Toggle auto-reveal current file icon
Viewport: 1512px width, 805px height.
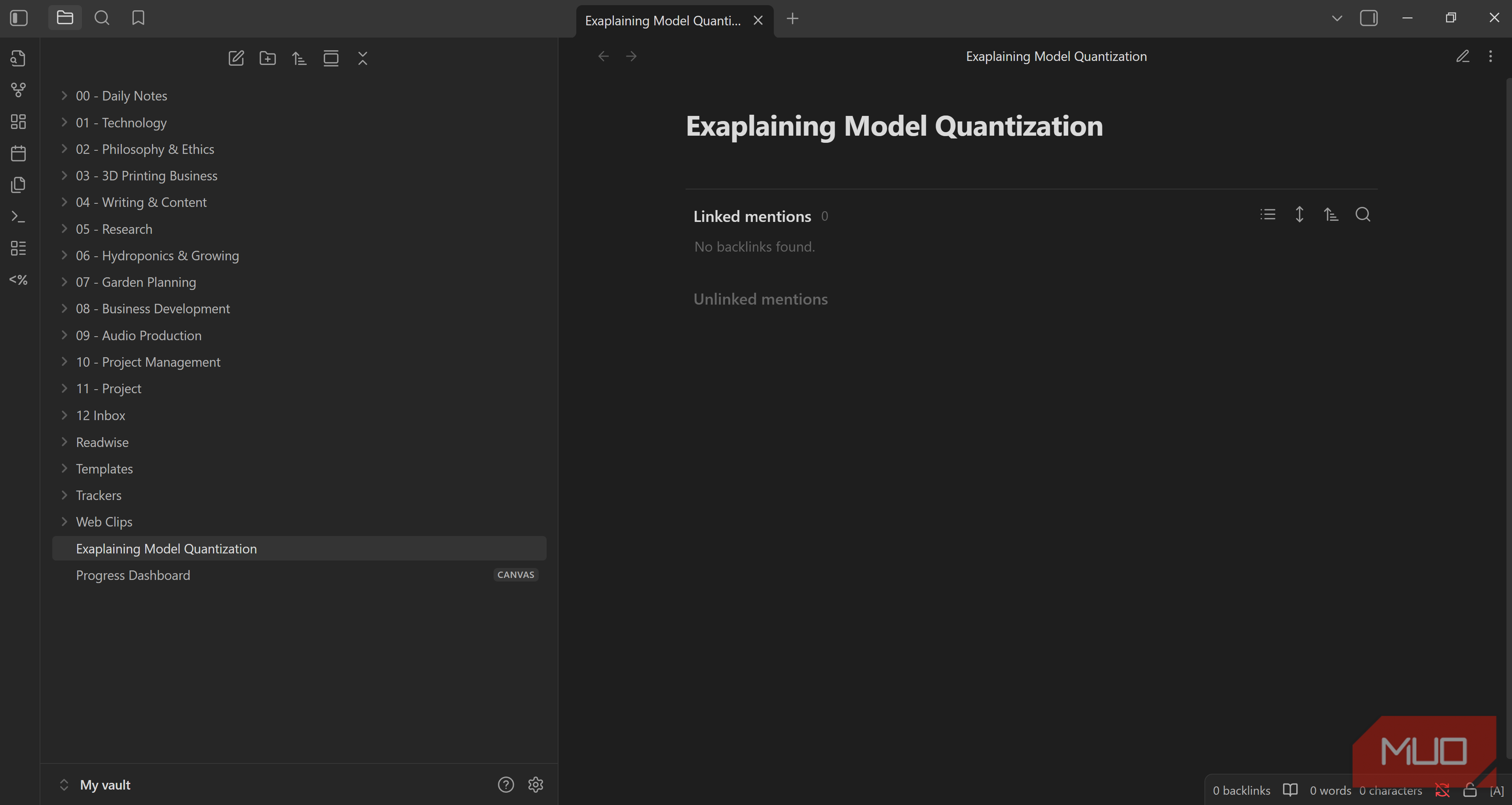(331, 58)
